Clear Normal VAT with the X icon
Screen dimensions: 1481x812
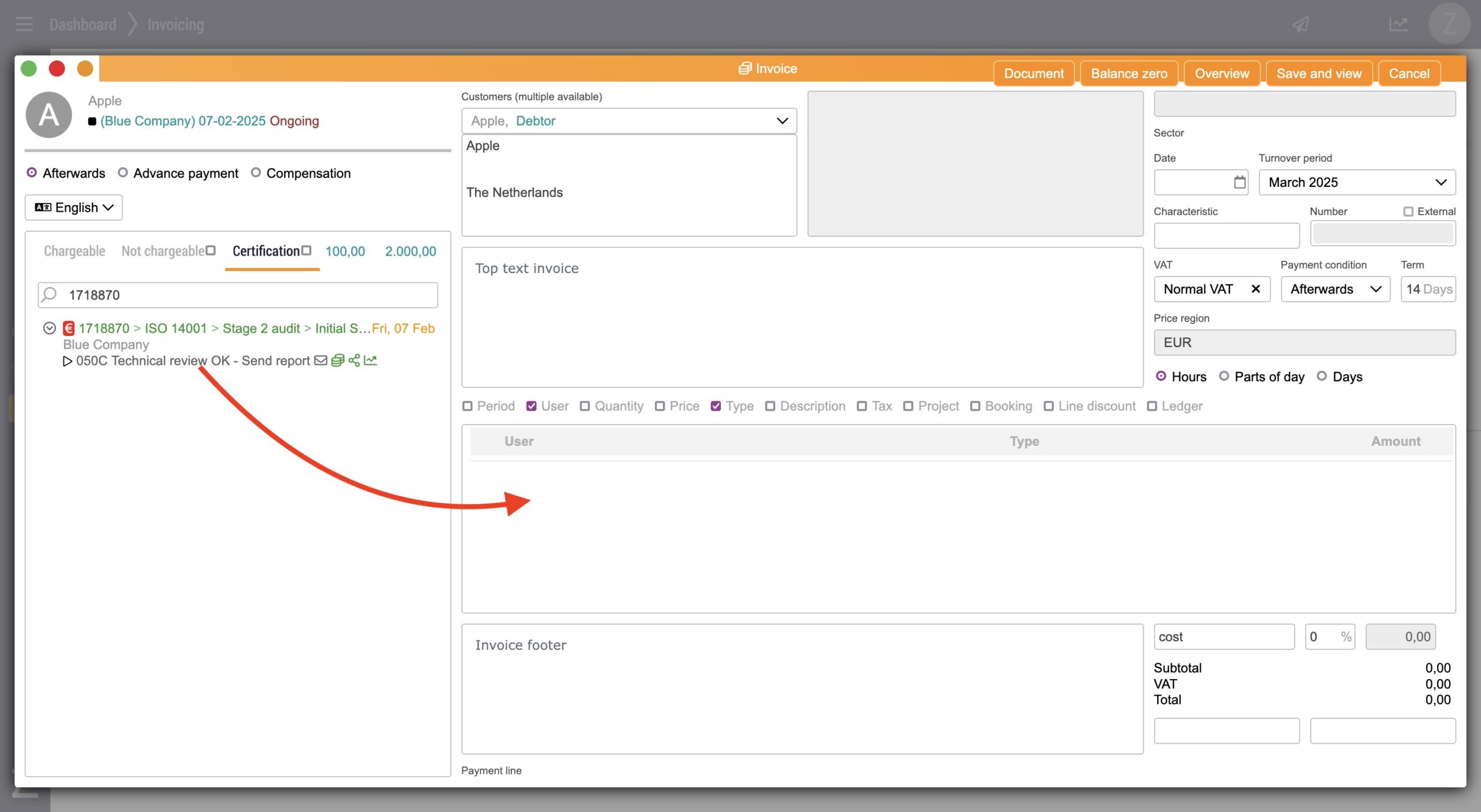tap(1255, 289)
